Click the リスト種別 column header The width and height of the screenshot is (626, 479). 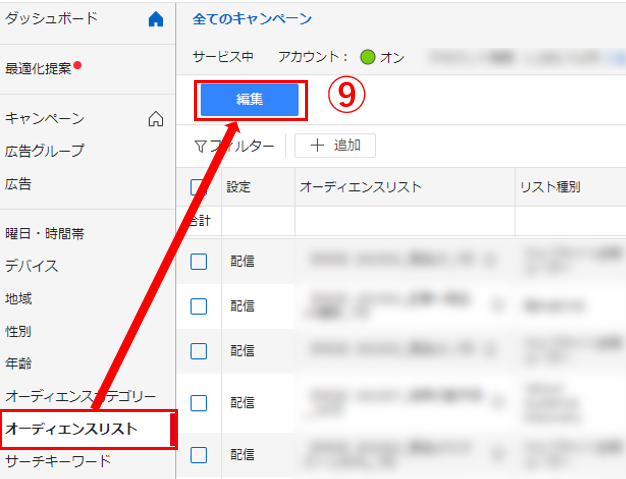[549, 186]
